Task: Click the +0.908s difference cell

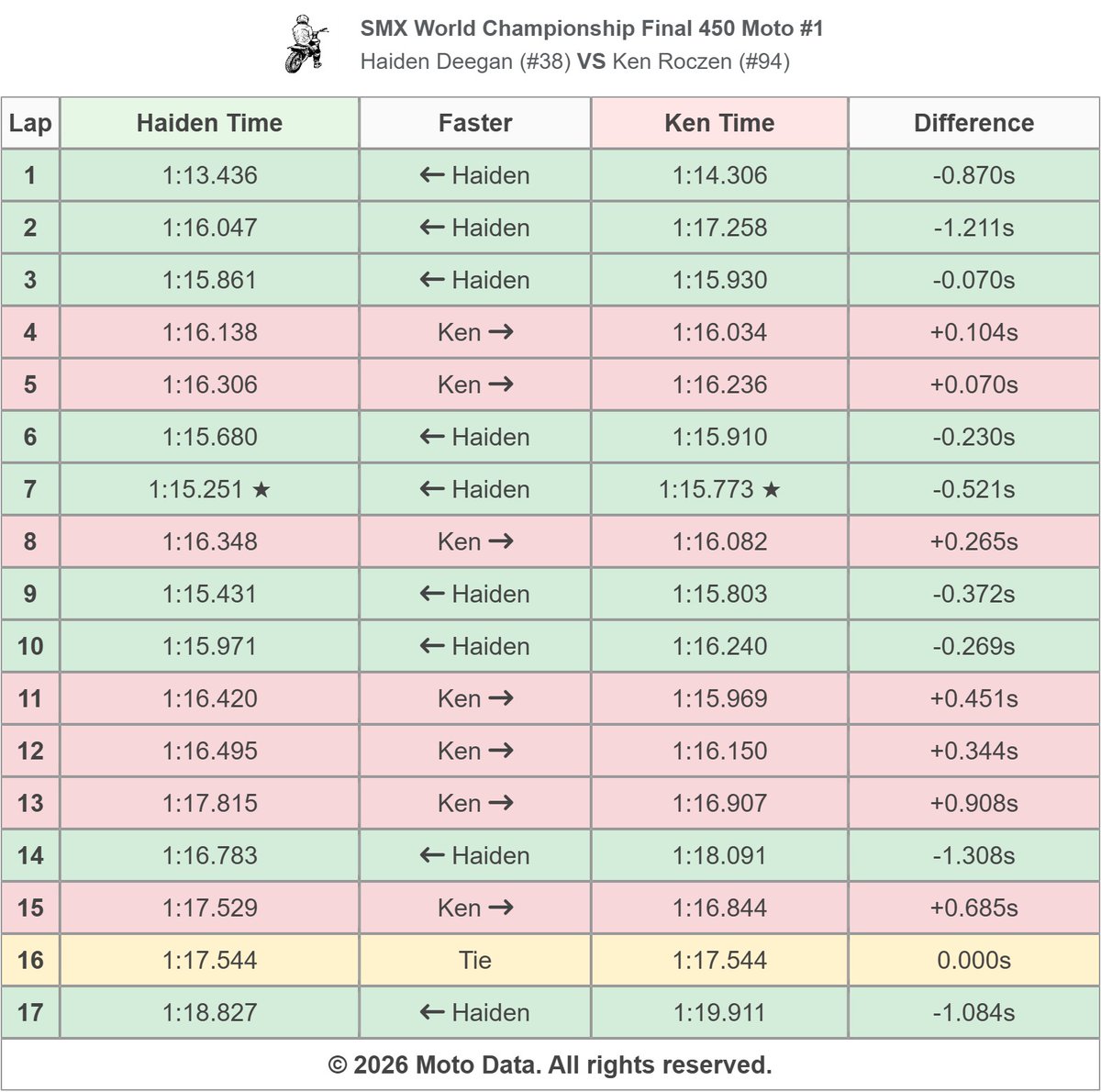Action: coord(974,804)
